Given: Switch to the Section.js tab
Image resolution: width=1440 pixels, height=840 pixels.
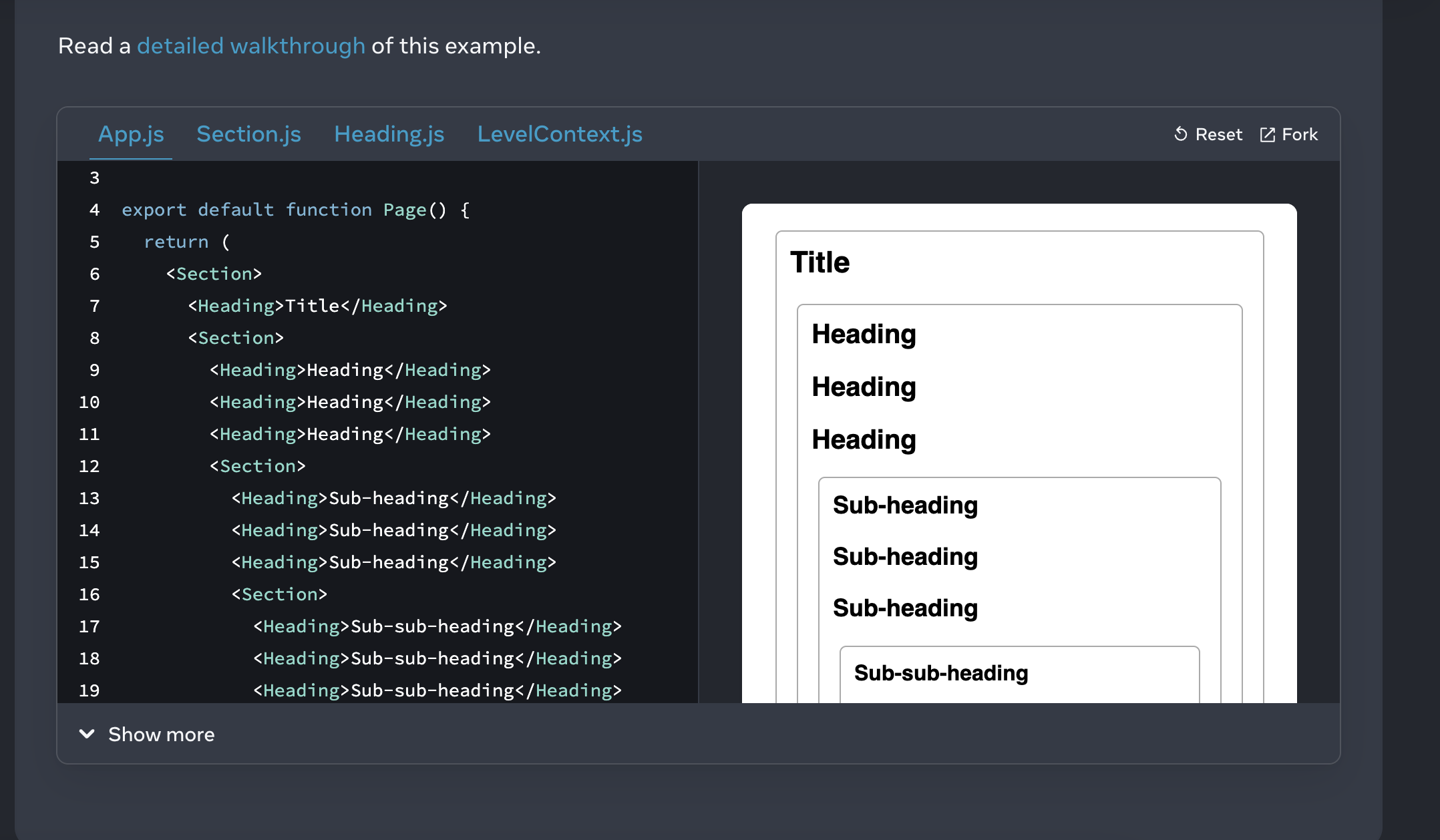Looking at the screenshot, I should click(x=248, y=134).
